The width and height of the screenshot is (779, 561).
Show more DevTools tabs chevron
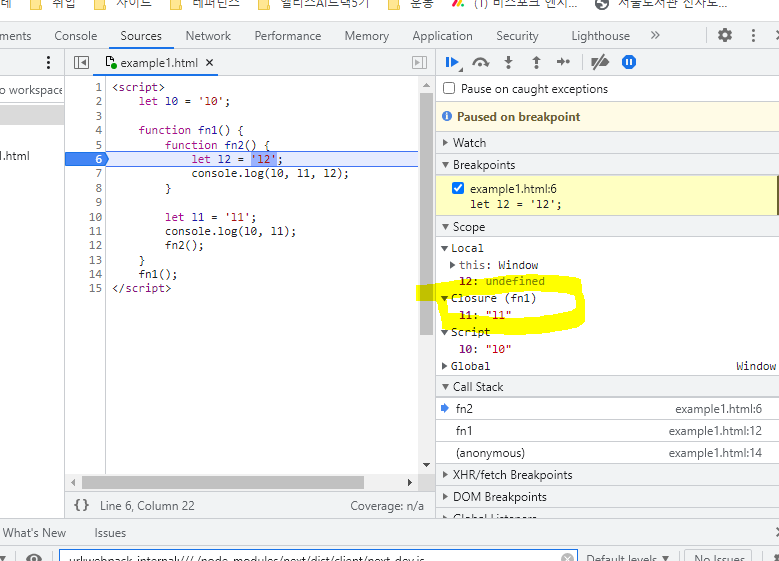tap(655, 35)
